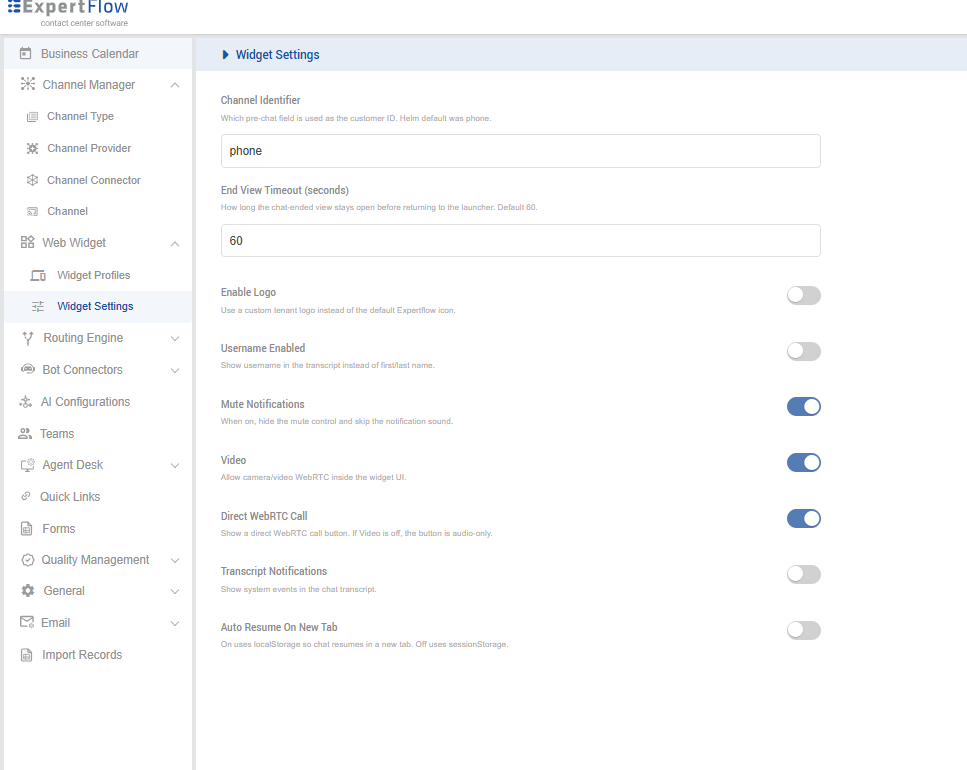Viewport: 967px width, 770px height.
Task: Click the End View Timeout field
Action: 521,240
